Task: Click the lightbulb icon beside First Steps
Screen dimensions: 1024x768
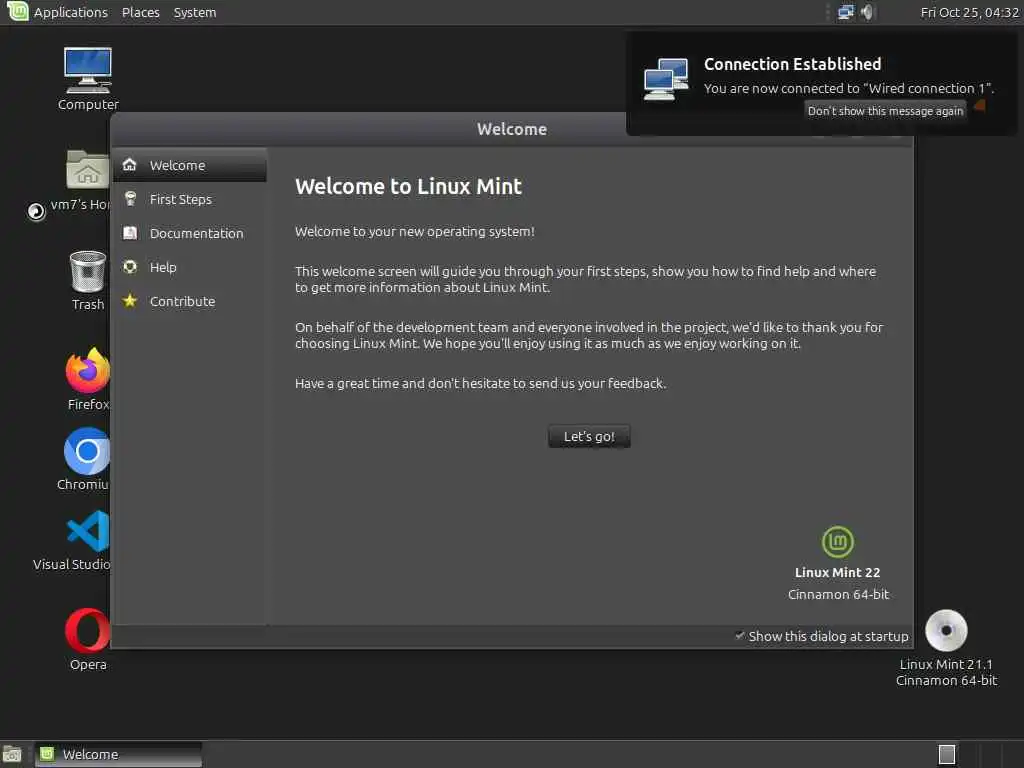Action: (130, 199)
